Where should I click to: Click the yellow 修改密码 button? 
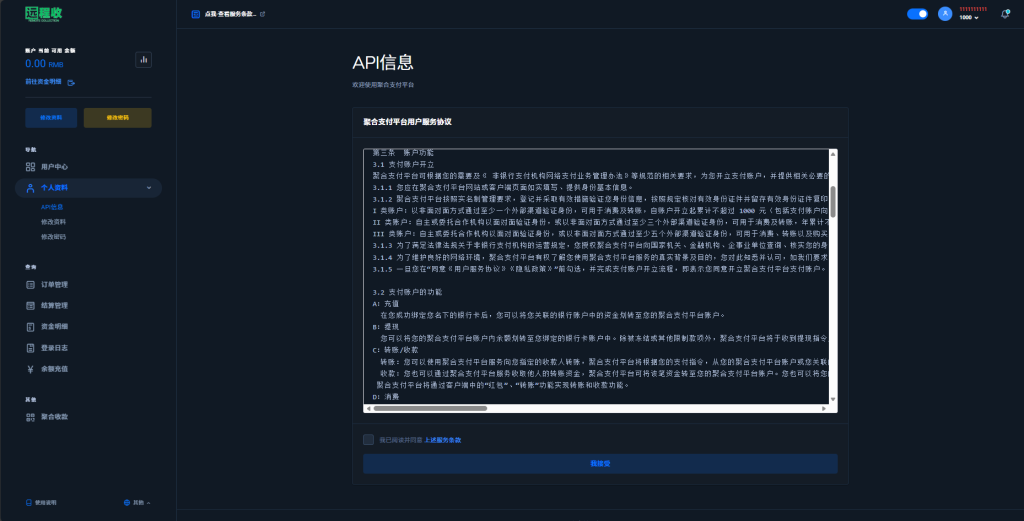click(118, 118)
